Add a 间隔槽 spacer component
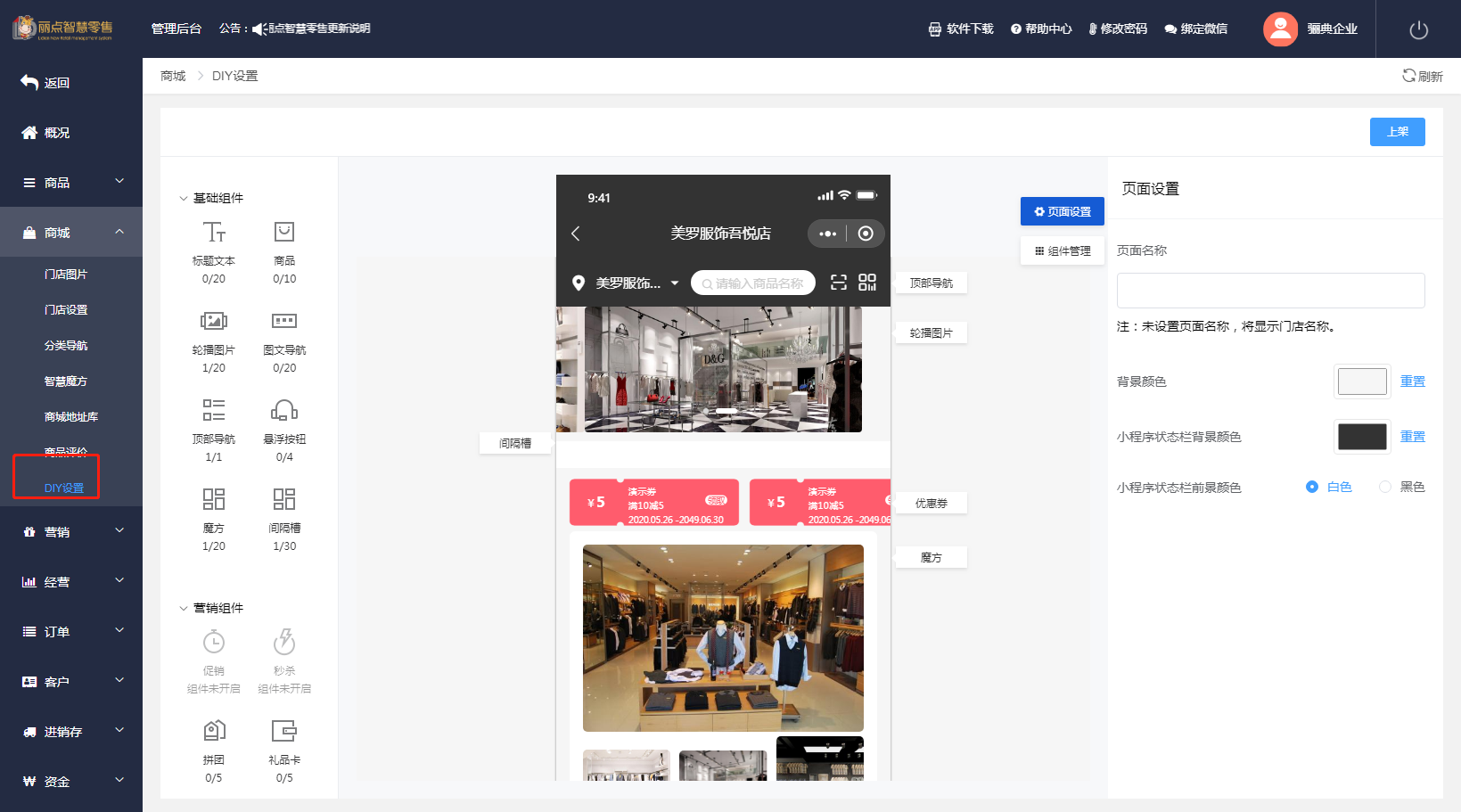 pos(284,520)
